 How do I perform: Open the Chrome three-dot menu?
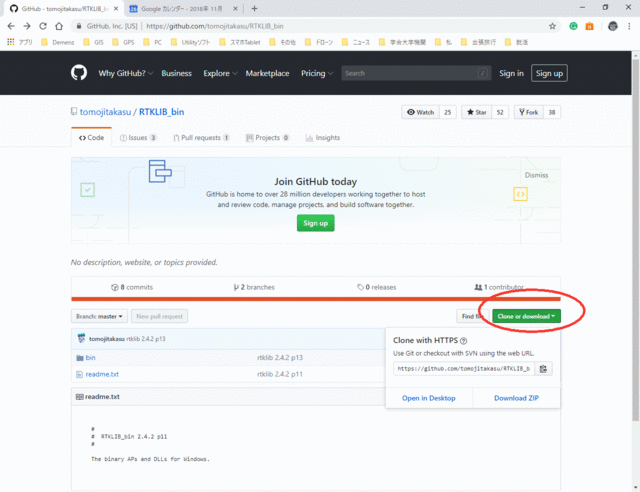[629, 26]
